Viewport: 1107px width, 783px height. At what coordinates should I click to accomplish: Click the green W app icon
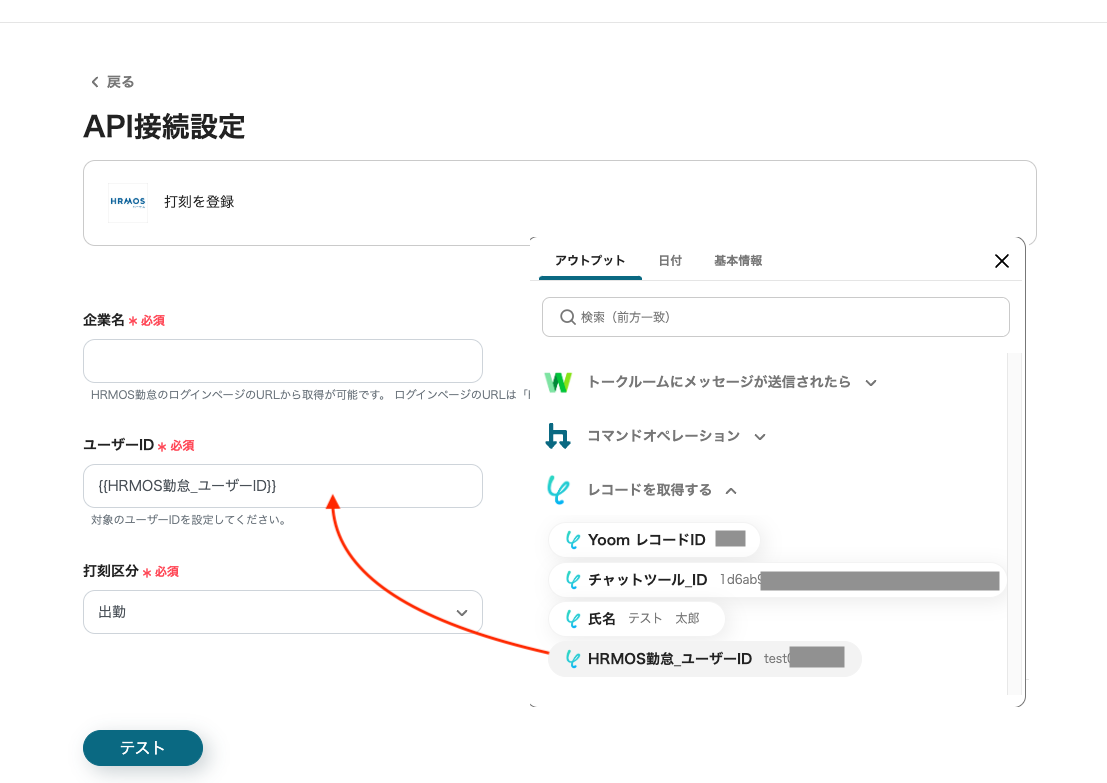(558, 382)
